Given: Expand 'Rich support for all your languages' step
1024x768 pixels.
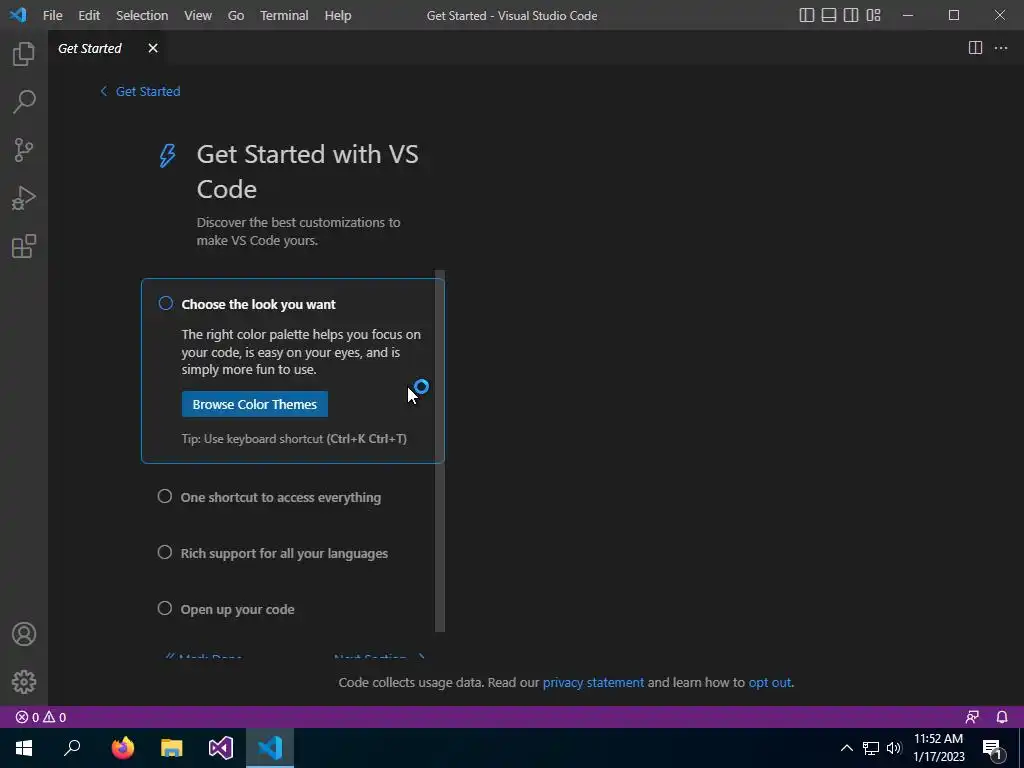Looking at the screenshot, I should coord(284,553).
